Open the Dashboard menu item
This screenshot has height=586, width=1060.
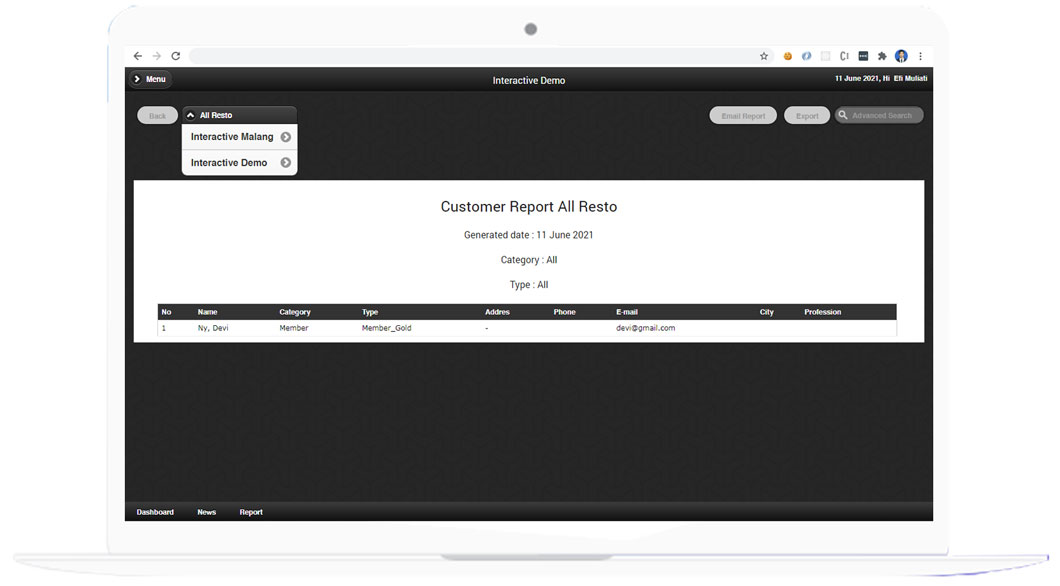(x=155, y=512)
